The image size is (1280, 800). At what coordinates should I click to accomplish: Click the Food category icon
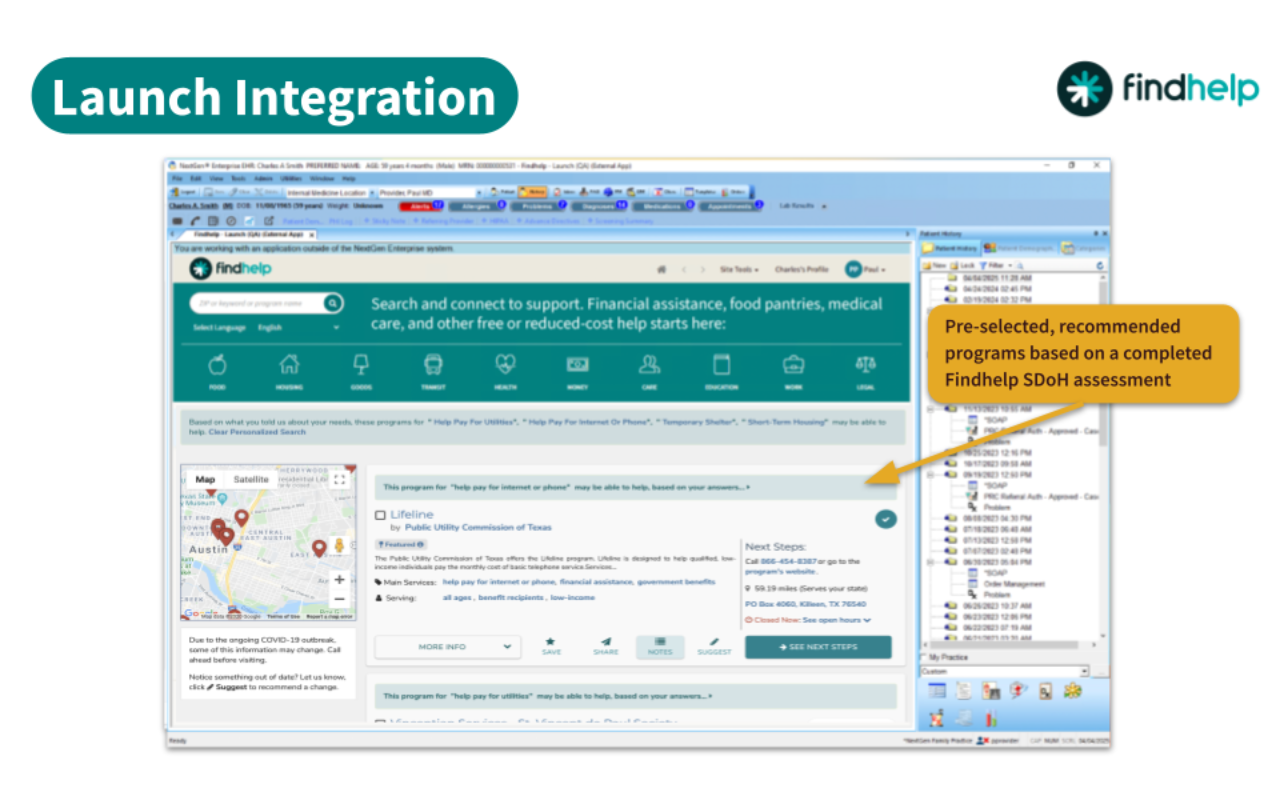coord(217,366)
